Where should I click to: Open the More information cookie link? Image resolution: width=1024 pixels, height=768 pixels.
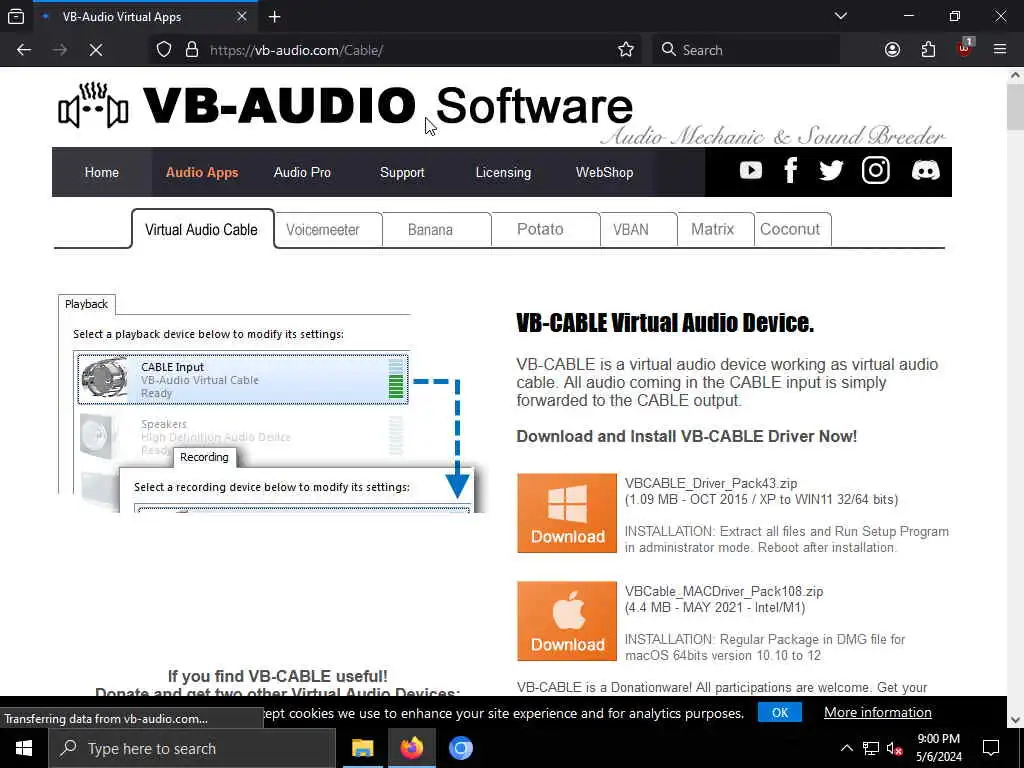pyautogui.click(x=877, y=712)
